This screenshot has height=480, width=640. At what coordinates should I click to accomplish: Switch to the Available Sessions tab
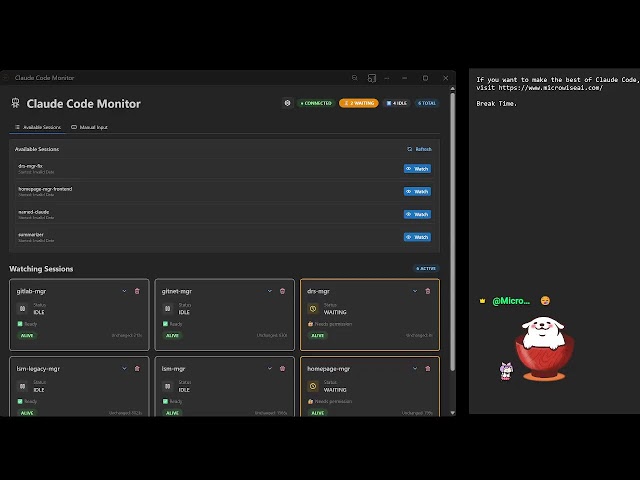coord(38,127)
